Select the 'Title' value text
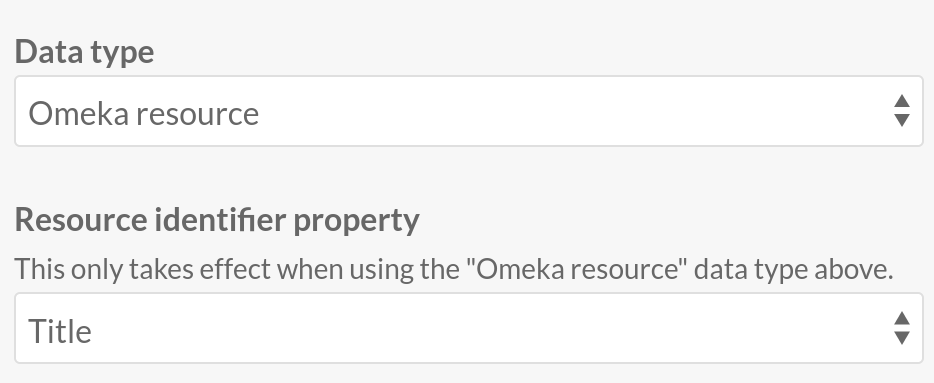The image size is (934, 383). coord(60,331)
